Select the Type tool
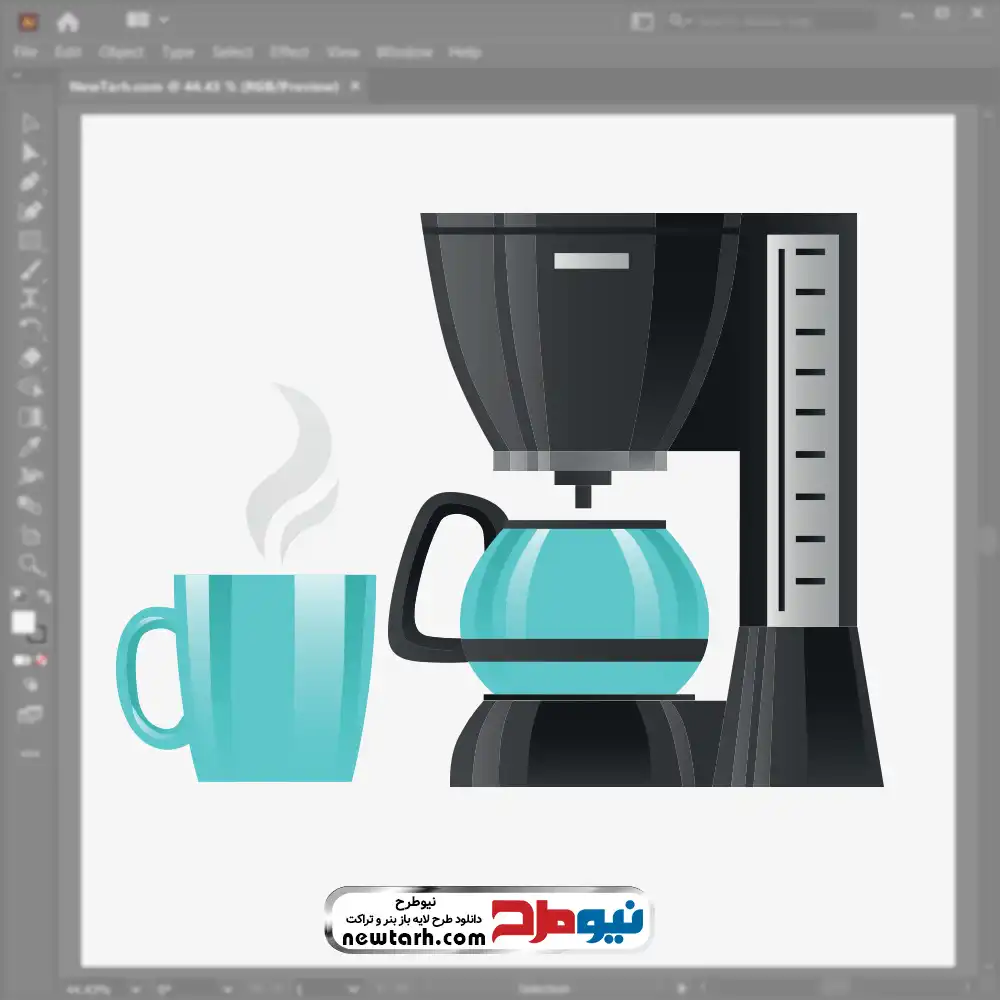Screen dimensions: 1000x1000 click(x=30, y=298)
